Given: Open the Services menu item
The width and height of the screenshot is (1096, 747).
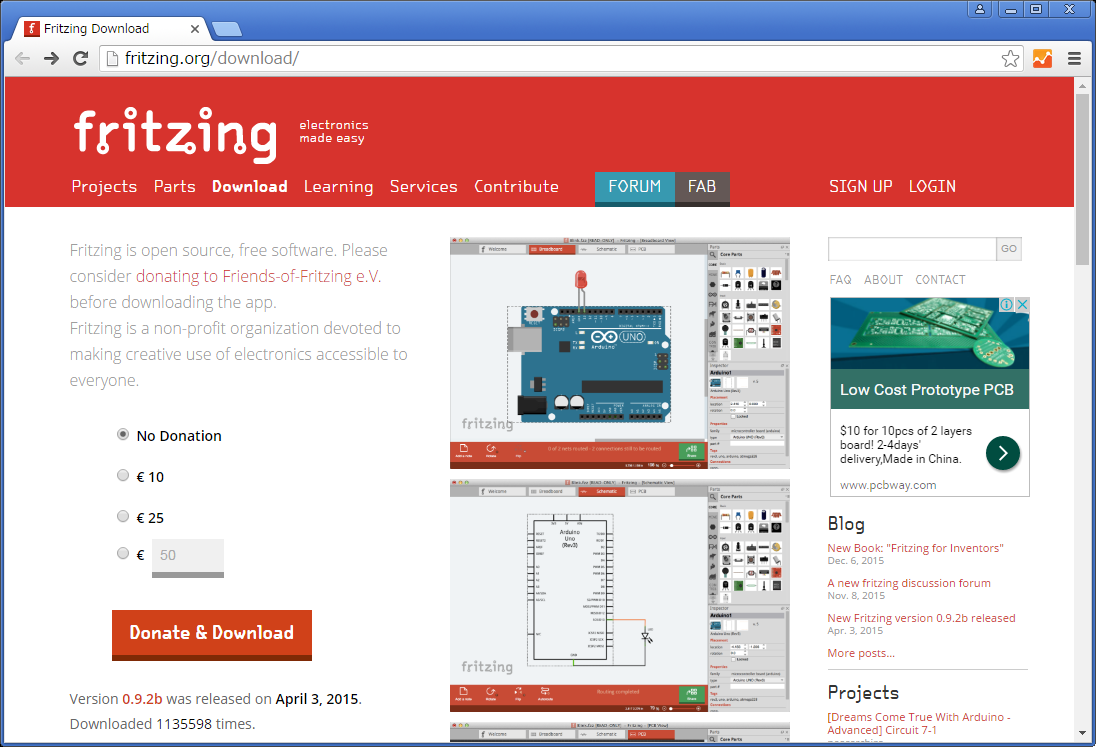Looking at the screenshot, I should [424, 187].
